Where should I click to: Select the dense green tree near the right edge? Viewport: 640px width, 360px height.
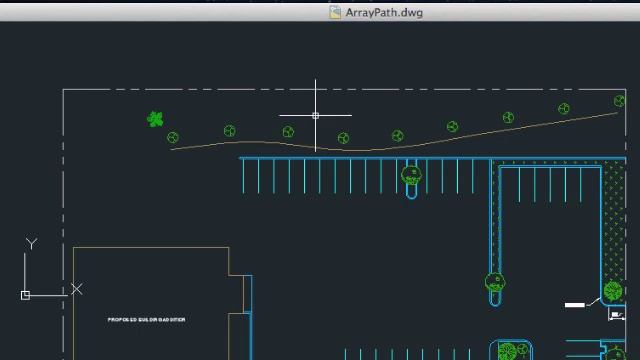tap(613, 291)
